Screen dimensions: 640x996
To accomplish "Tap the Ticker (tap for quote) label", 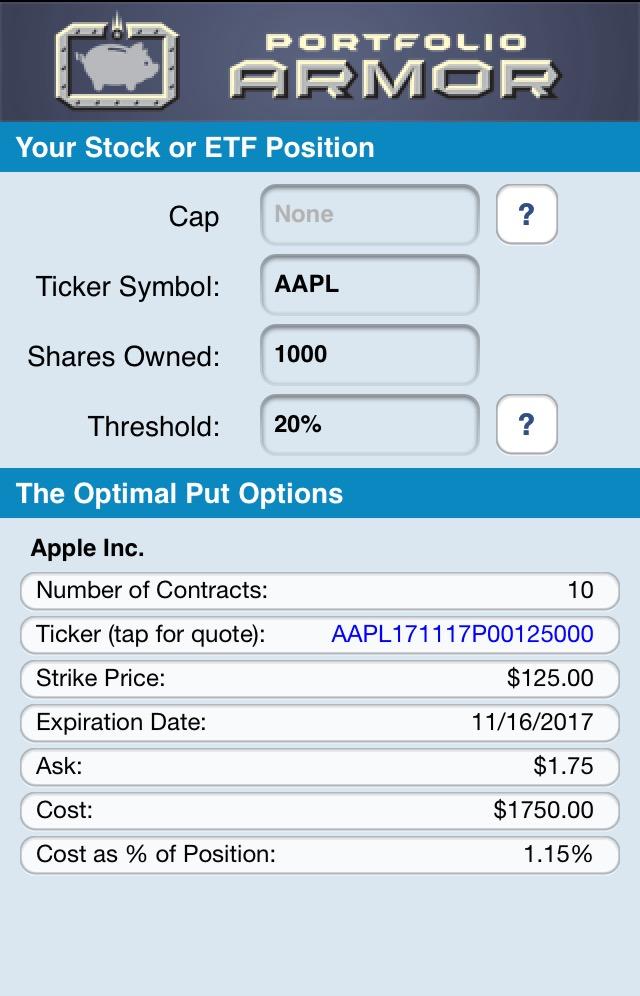I will 150,635.
